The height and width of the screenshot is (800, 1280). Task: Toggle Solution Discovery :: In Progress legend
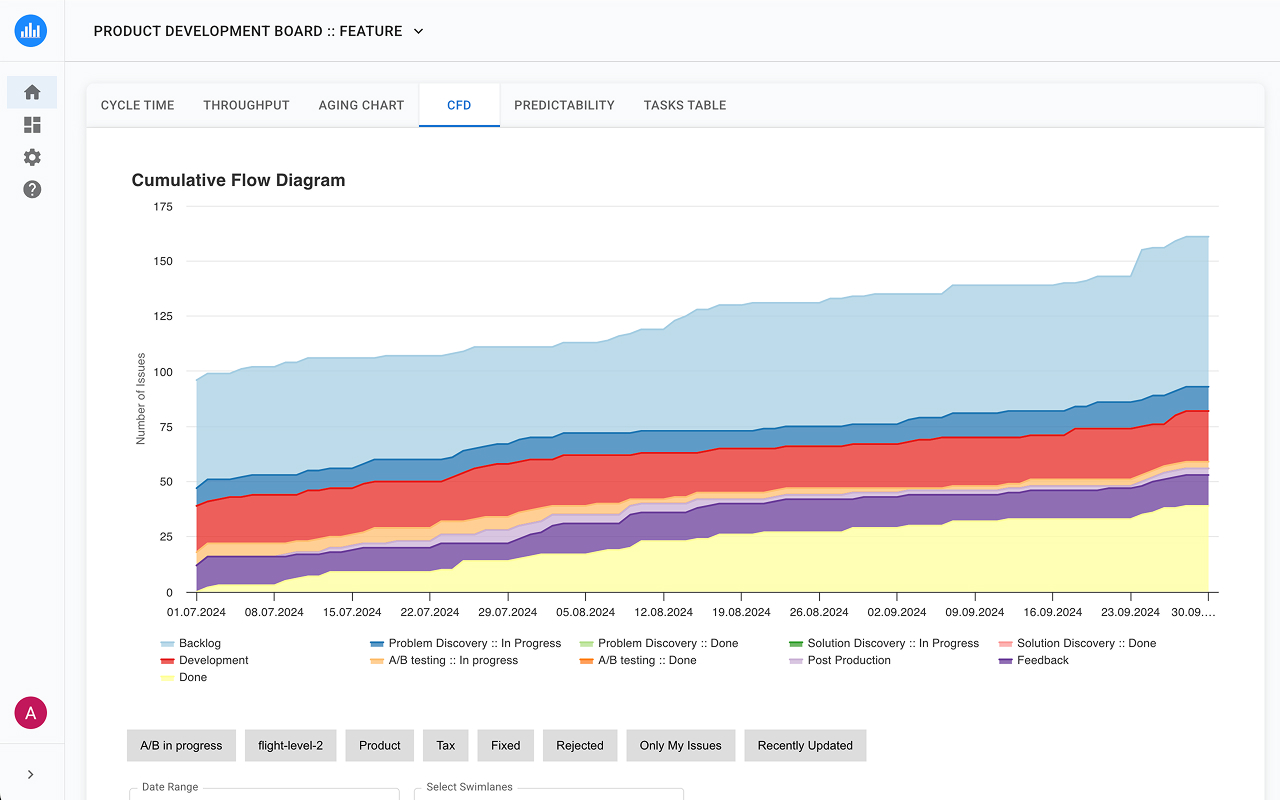click(x=884, y=643)
